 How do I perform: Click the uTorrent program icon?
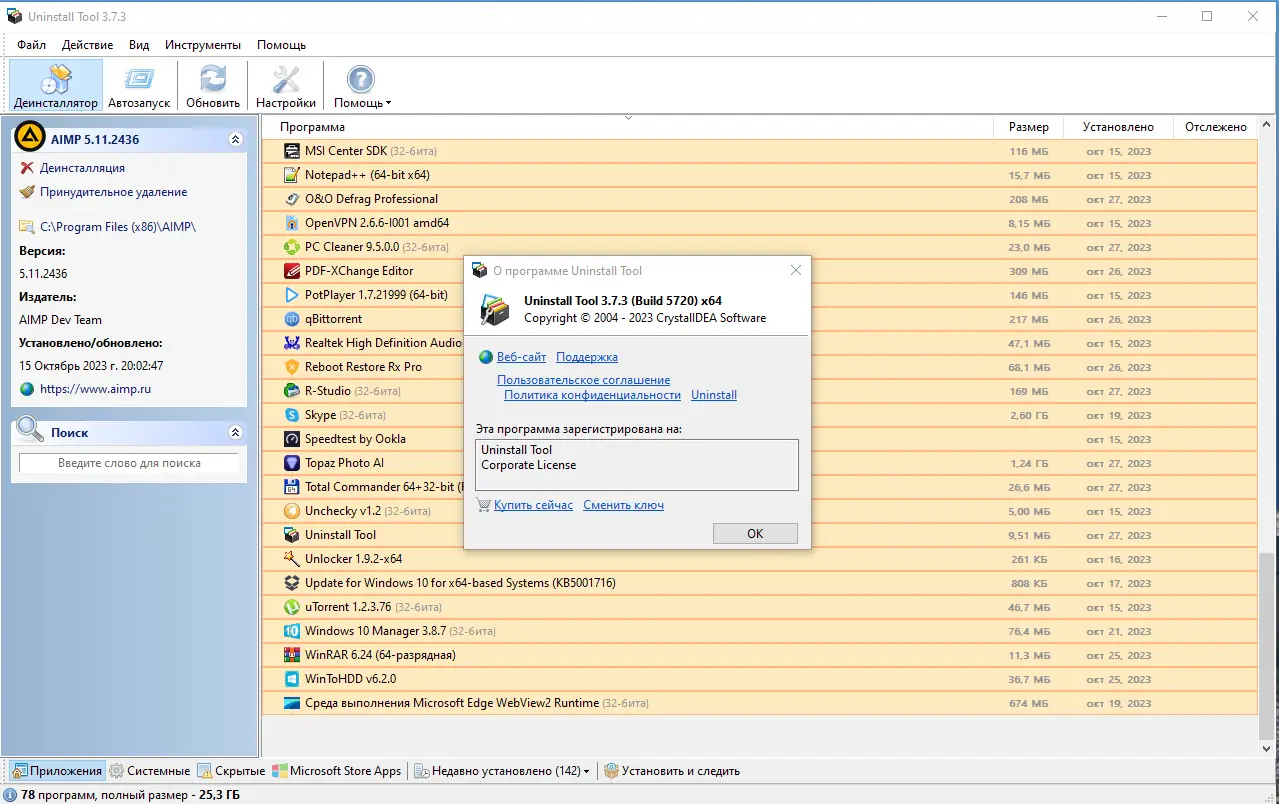coord(292,607)
